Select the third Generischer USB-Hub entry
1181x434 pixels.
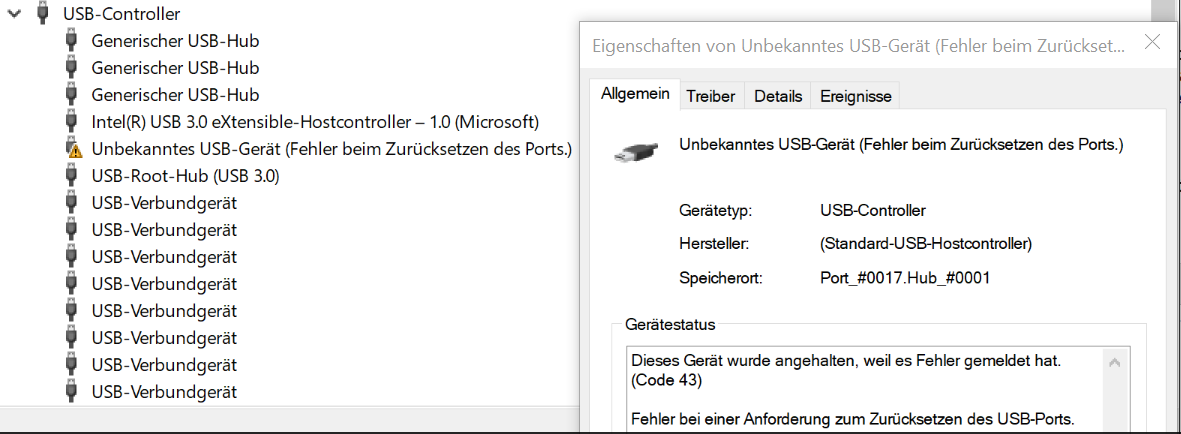pyautogui.click(x=175, y=95)
